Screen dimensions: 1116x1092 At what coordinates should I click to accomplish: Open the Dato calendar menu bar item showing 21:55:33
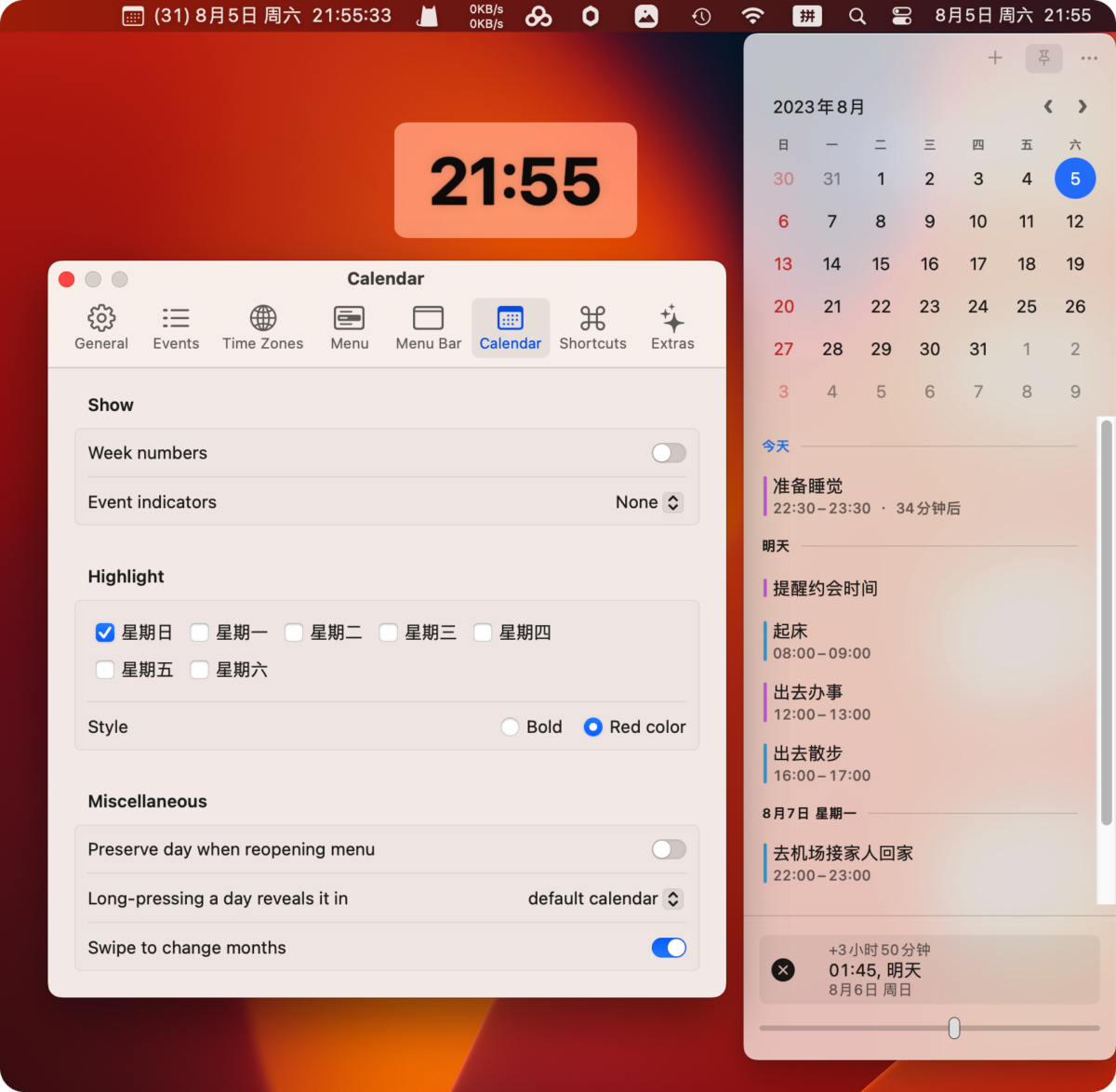click(257, 16)
